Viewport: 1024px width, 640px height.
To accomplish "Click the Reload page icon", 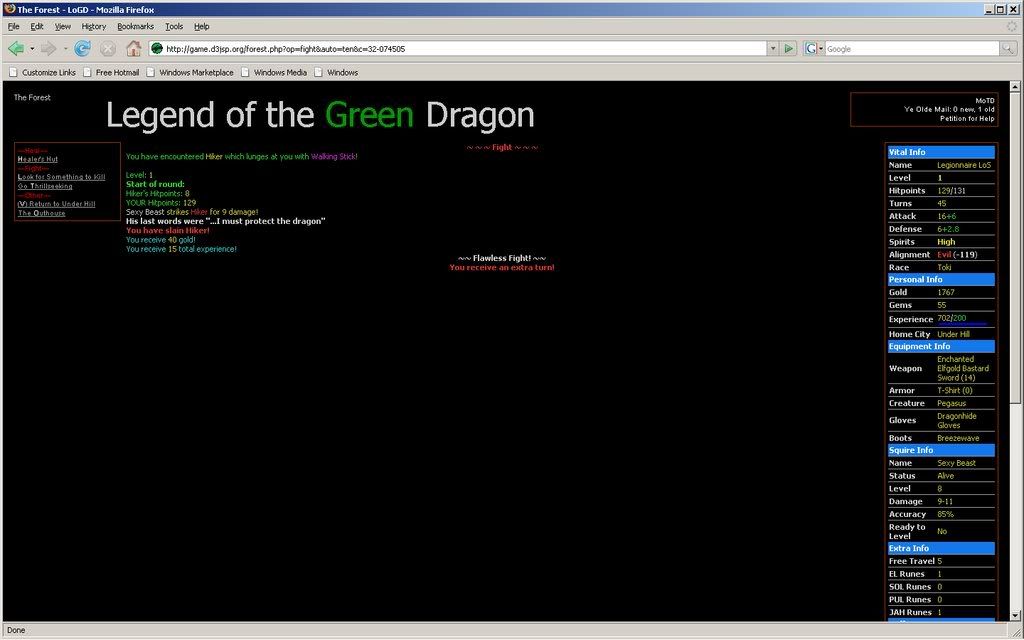I will pyautogui.click(x=82, y=48).
